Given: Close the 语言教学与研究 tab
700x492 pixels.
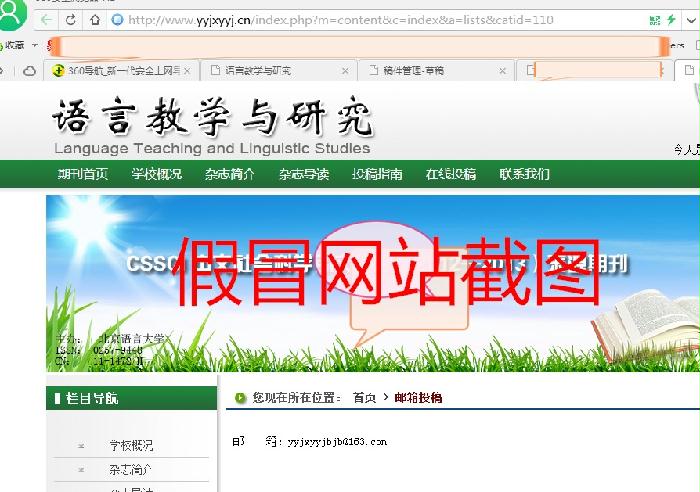Looking at the screenshot, I should click(346, 70).
